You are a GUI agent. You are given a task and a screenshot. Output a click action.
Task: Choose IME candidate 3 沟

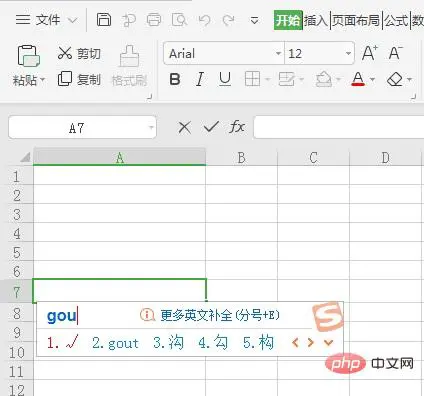coord(168,342)
